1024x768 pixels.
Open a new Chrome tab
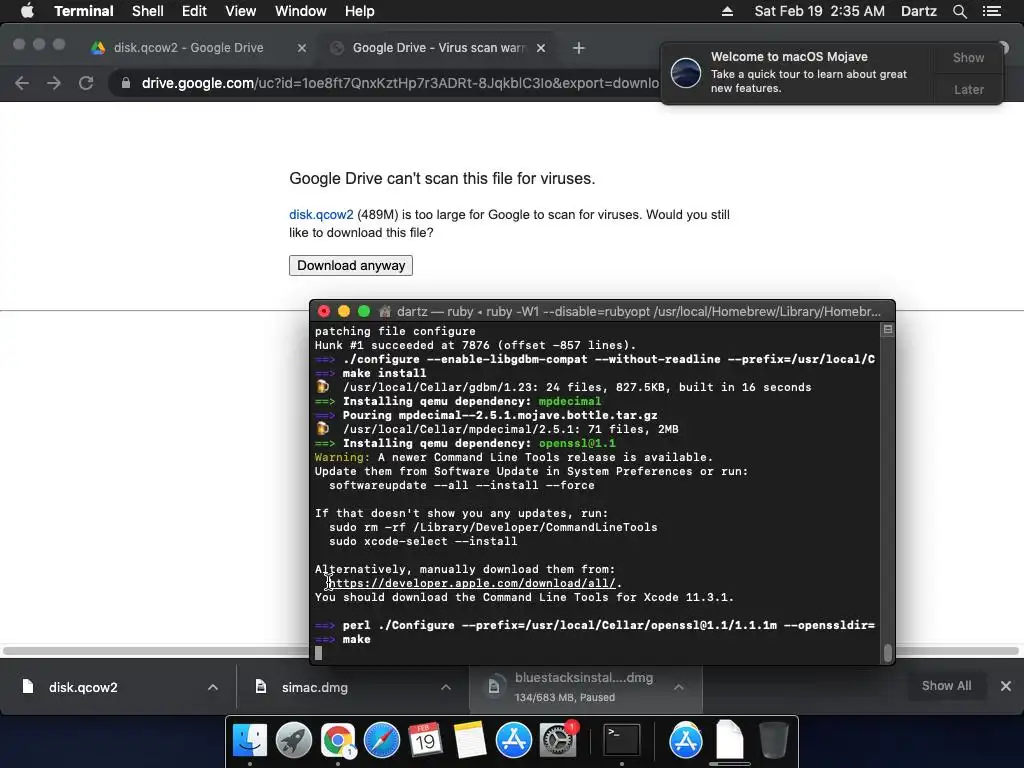[579, 48]
